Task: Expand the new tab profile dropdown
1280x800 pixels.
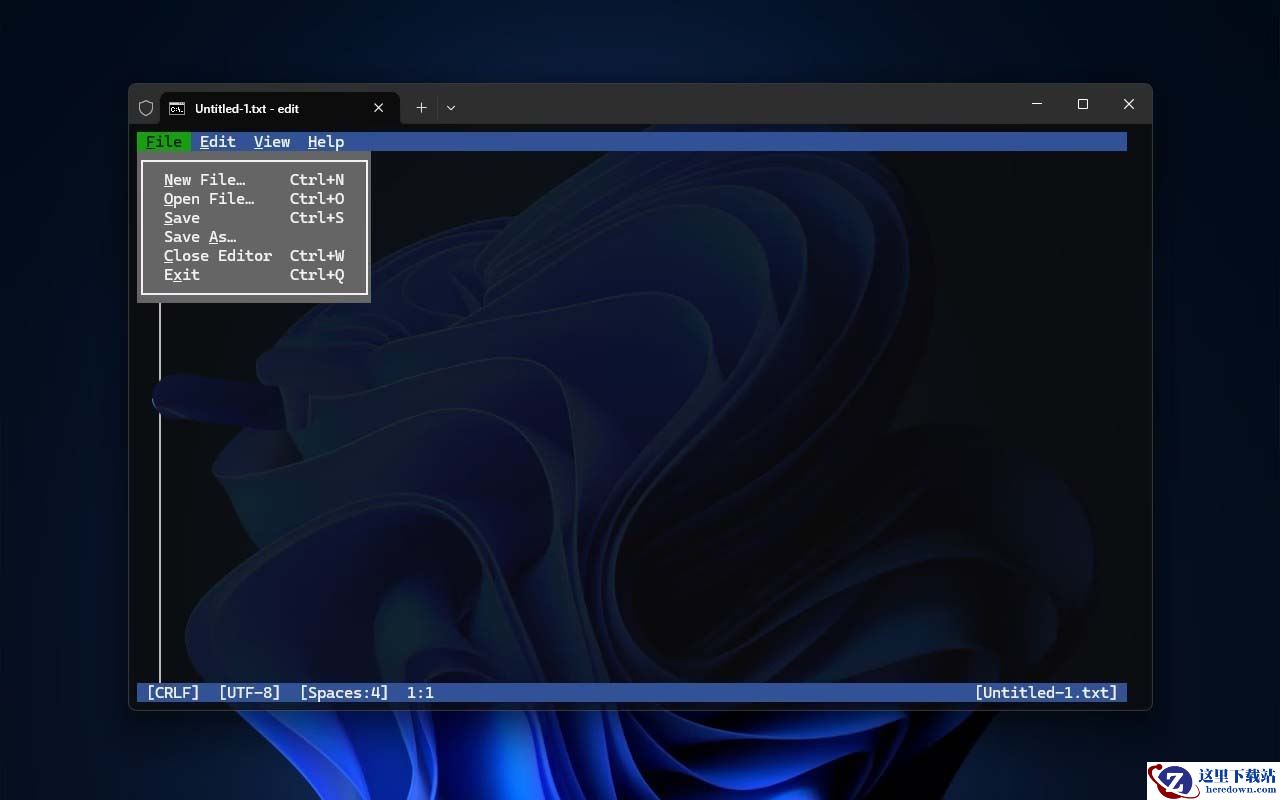Action: (451, 108)
